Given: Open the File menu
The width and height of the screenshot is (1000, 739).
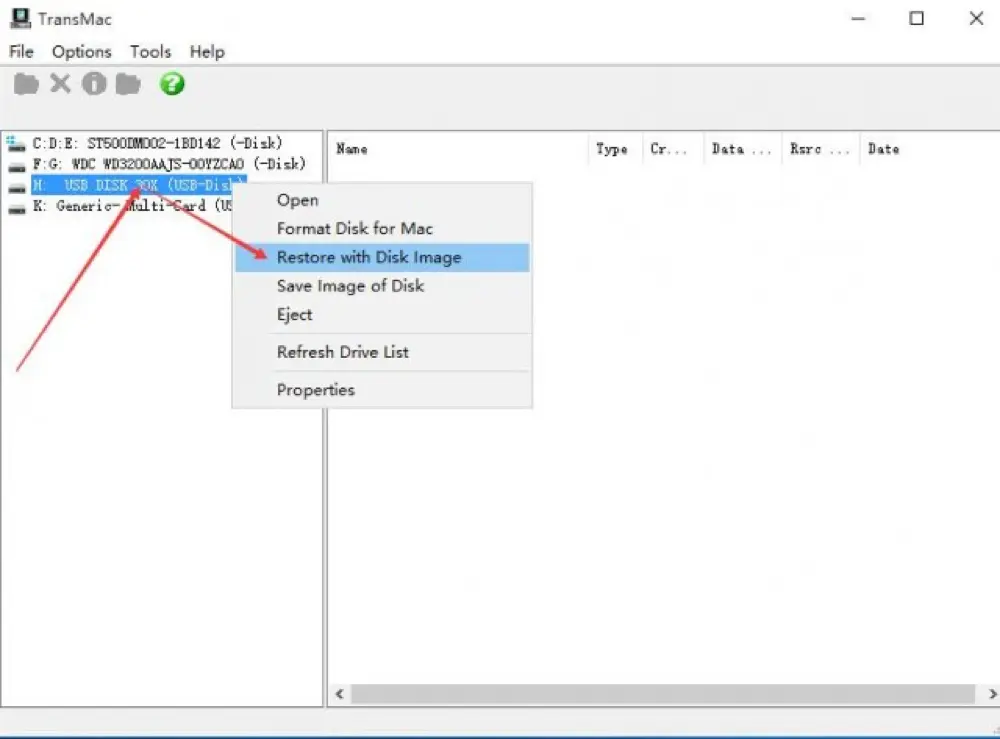Looking at the screenshot, I should point(21,52).
